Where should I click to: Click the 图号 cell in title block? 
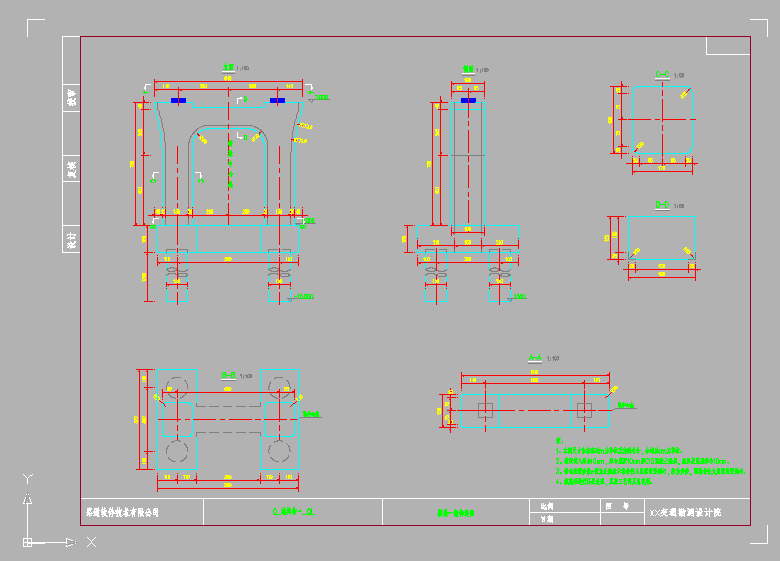617,506
